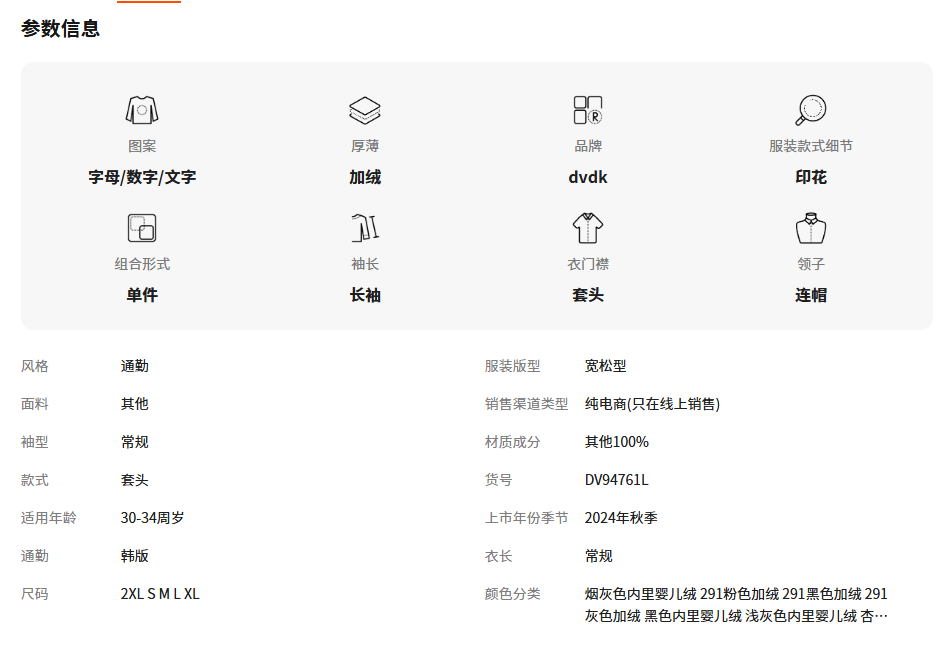
Task: Click the collar (领子) icon
Action: pyautogui.click(x=810, y=228)
